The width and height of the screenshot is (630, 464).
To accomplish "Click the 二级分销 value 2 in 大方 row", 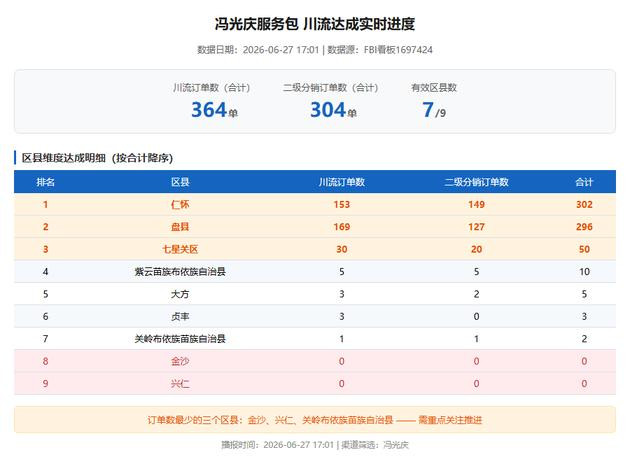I will [x=476, y=294].
